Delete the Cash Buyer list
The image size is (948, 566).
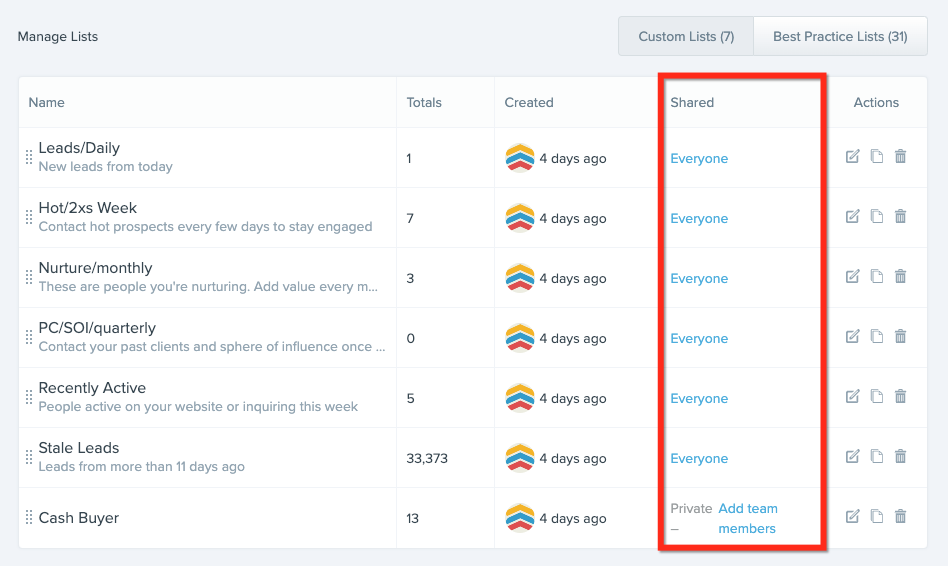coord(900,517)
